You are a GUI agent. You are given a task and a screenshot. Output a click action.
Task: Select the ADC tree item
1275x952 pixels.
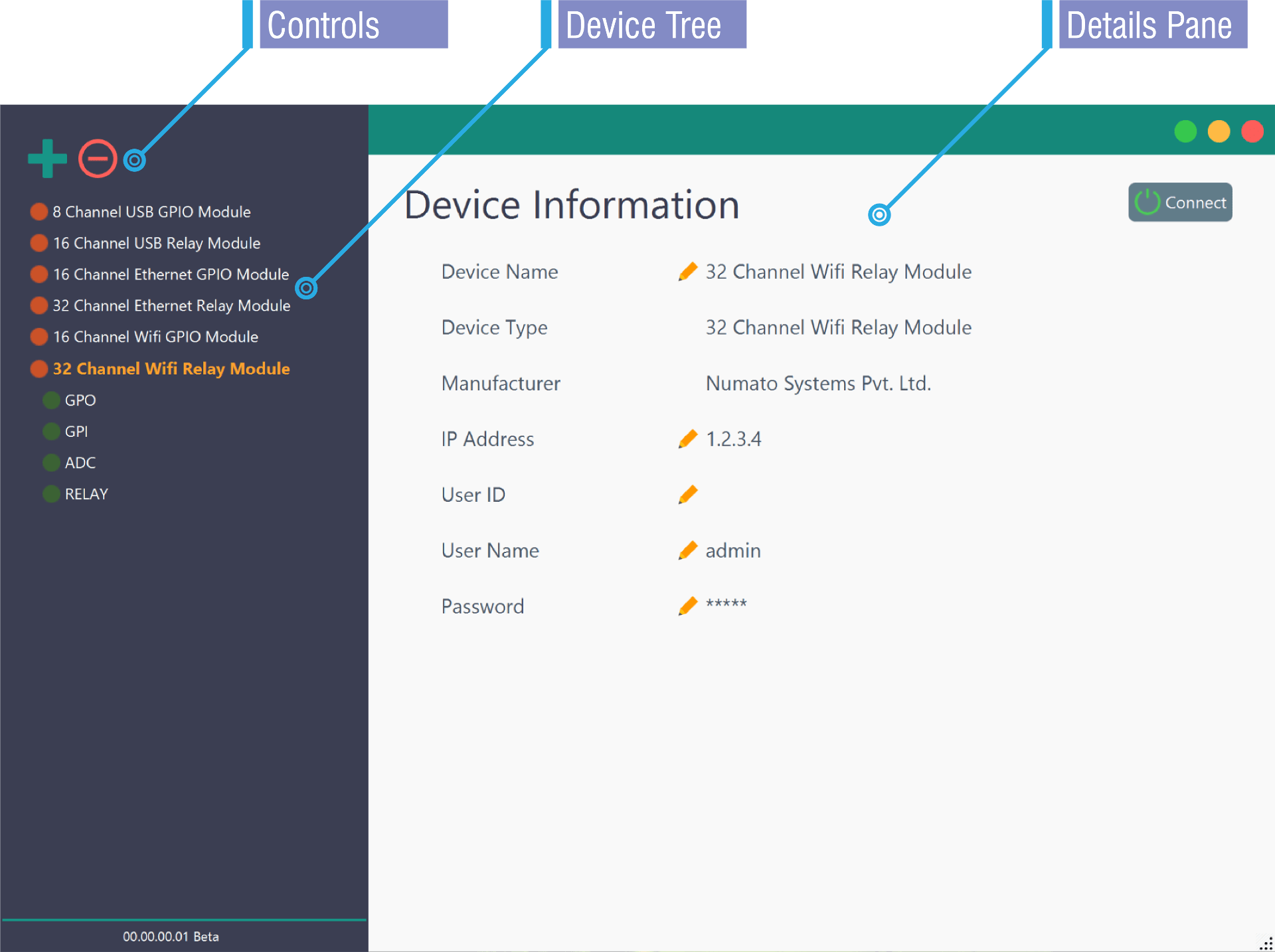[x=80, y=463]
